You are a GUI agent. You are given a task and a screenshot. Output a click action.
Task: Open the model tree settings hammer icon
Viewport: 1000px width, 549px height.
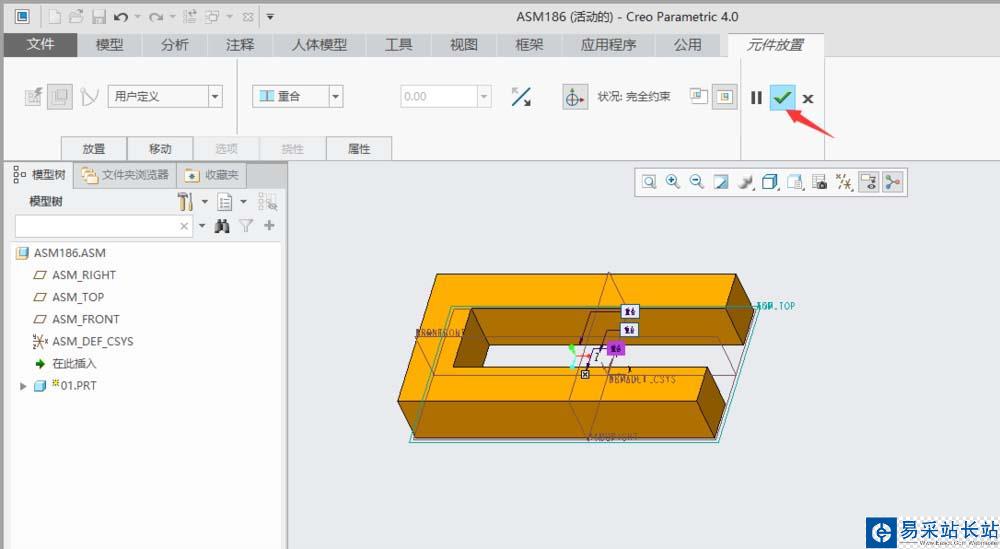(185, 201)
